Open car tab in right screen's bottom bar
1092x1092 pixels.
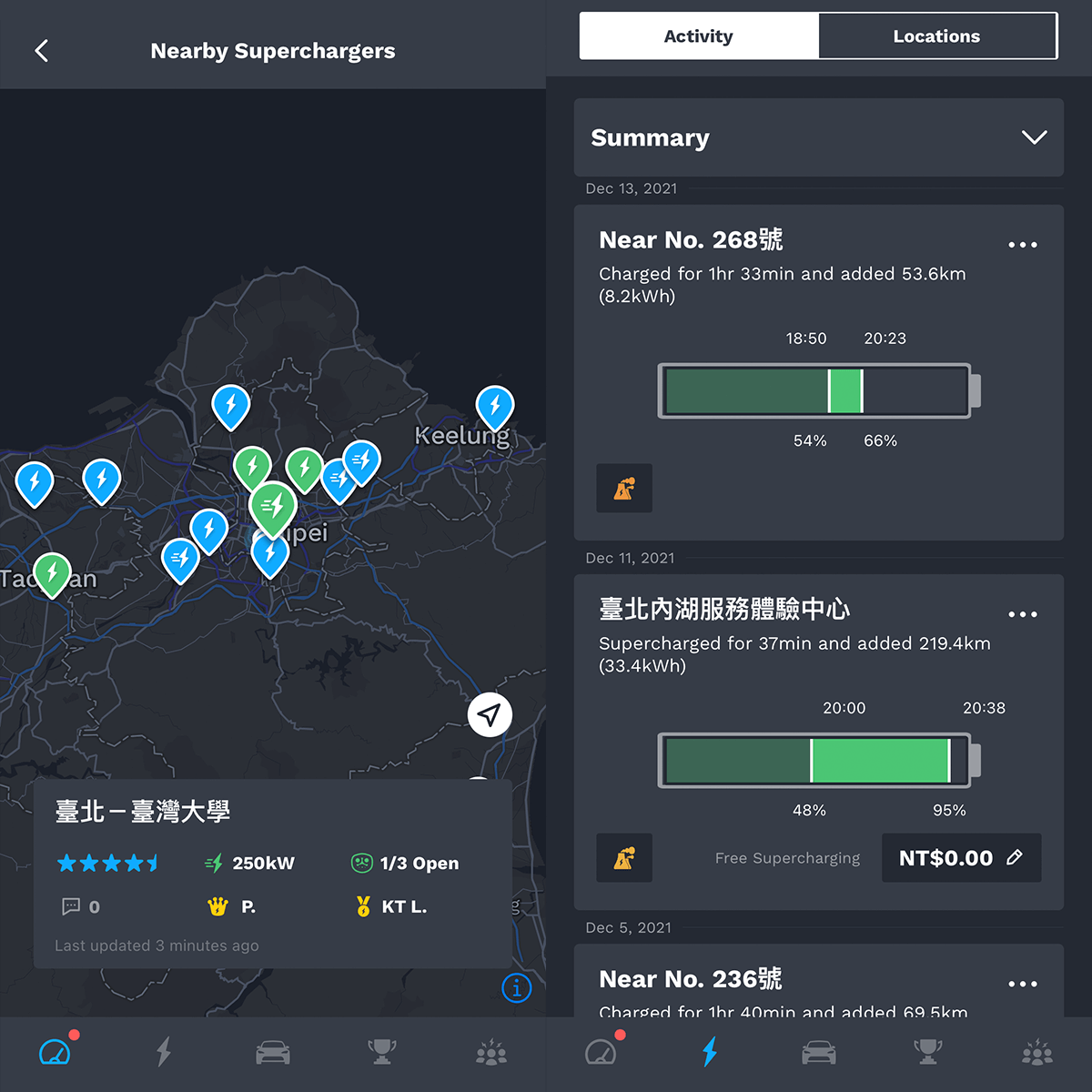coord(819,1053)
